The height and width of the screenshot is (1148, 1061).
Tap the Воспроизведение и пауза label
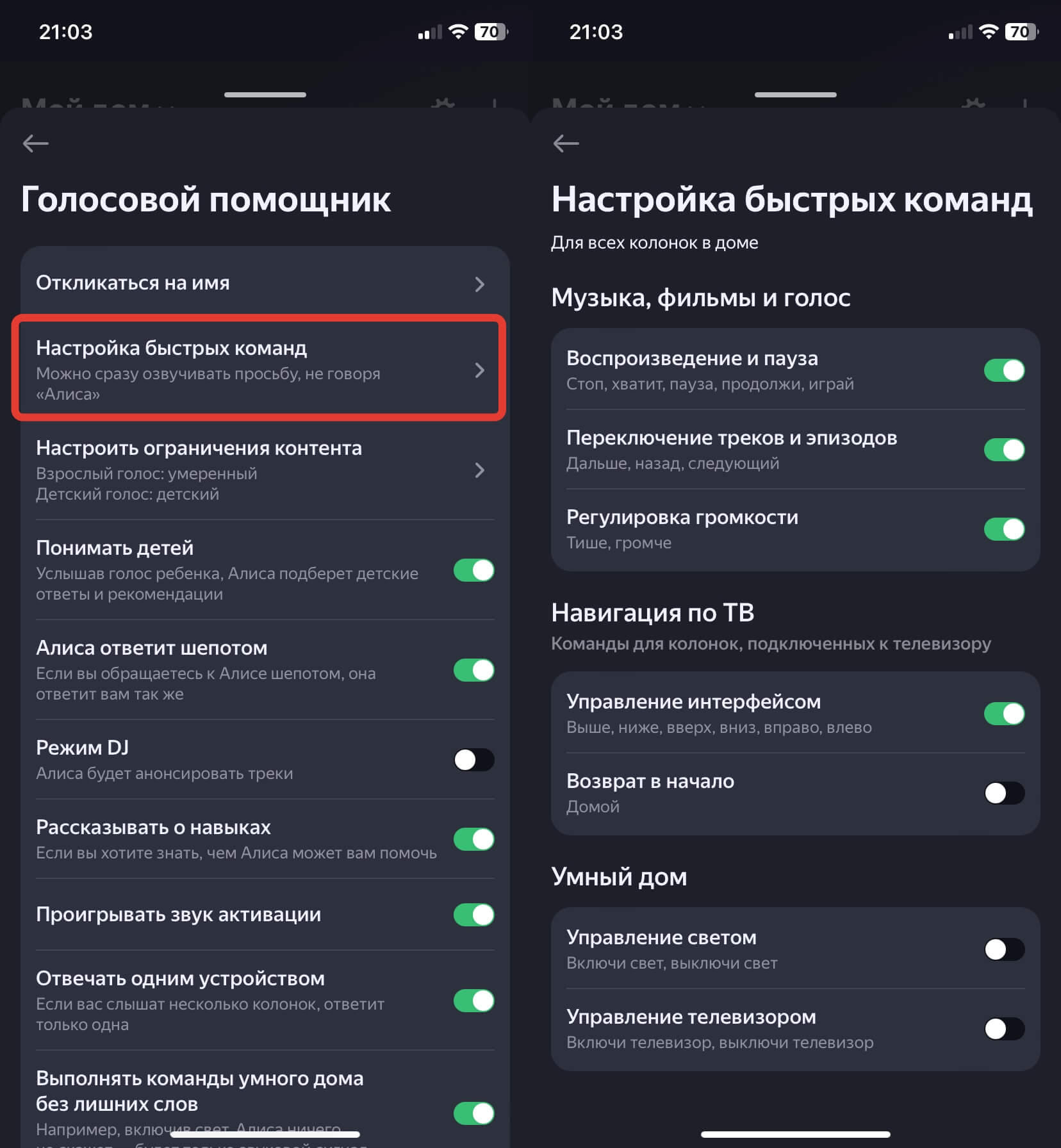pos(692,358)
